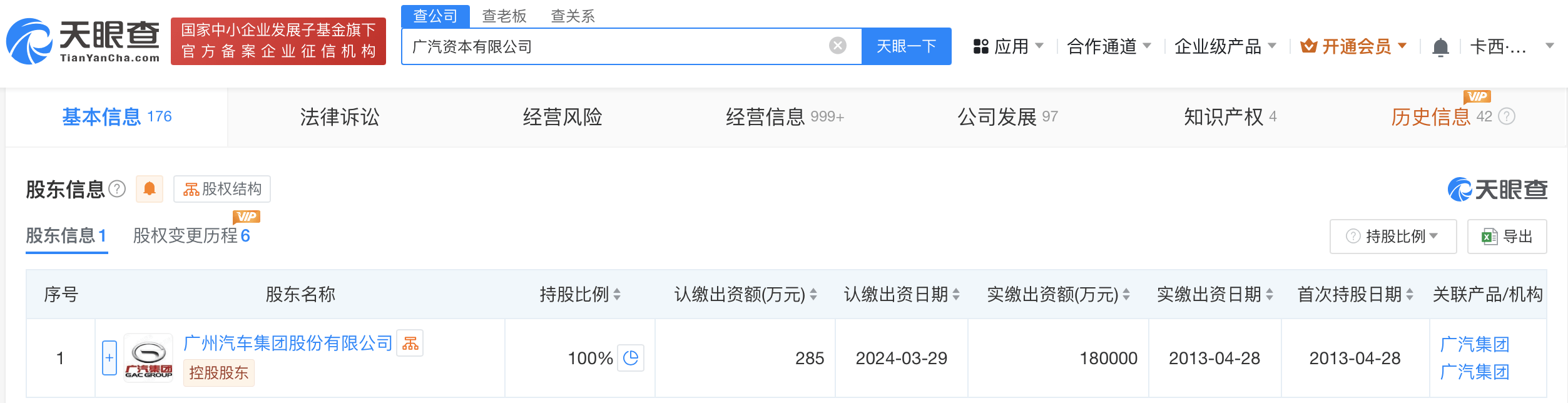Switch to the 基本信息 tab

click(117, 117)
